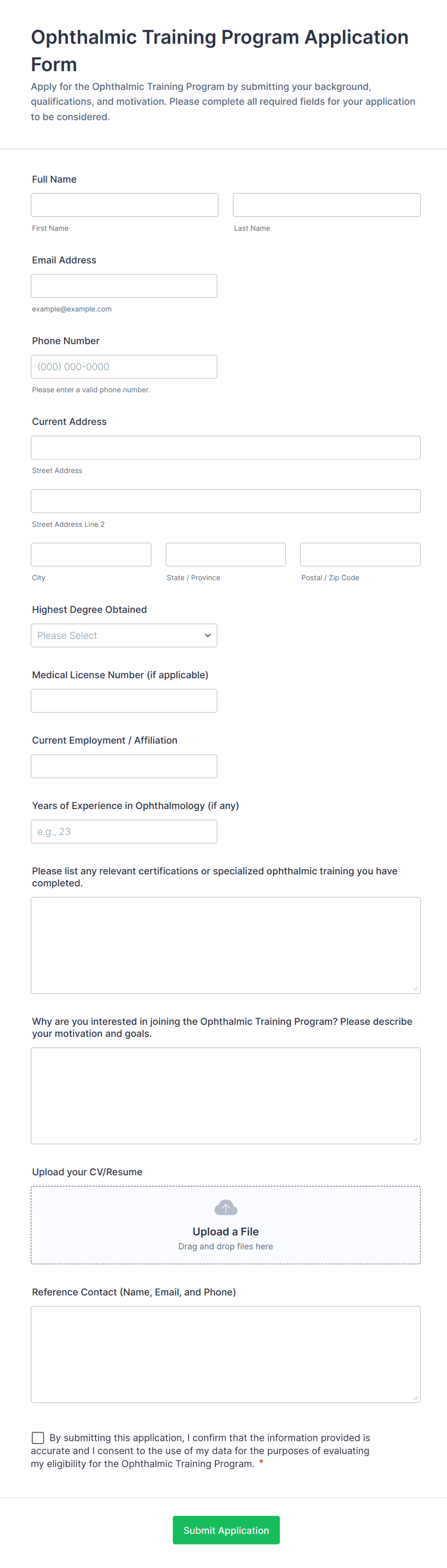Click the motivation and goals text area
447x1568 pixels.
pyautogui.click(x=225, y=1095)
